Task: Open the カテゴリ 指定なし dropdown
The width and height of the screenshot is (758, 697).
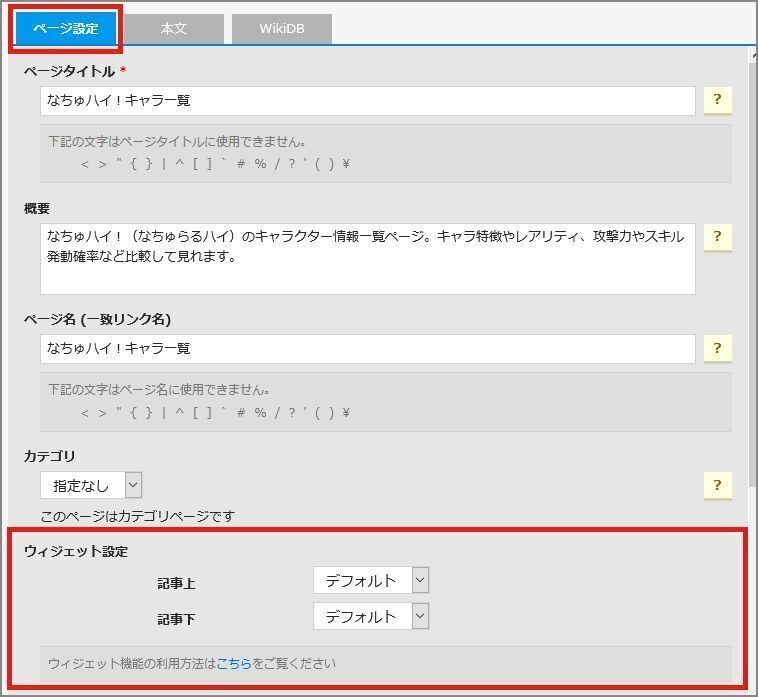Action: coord(91,485)
